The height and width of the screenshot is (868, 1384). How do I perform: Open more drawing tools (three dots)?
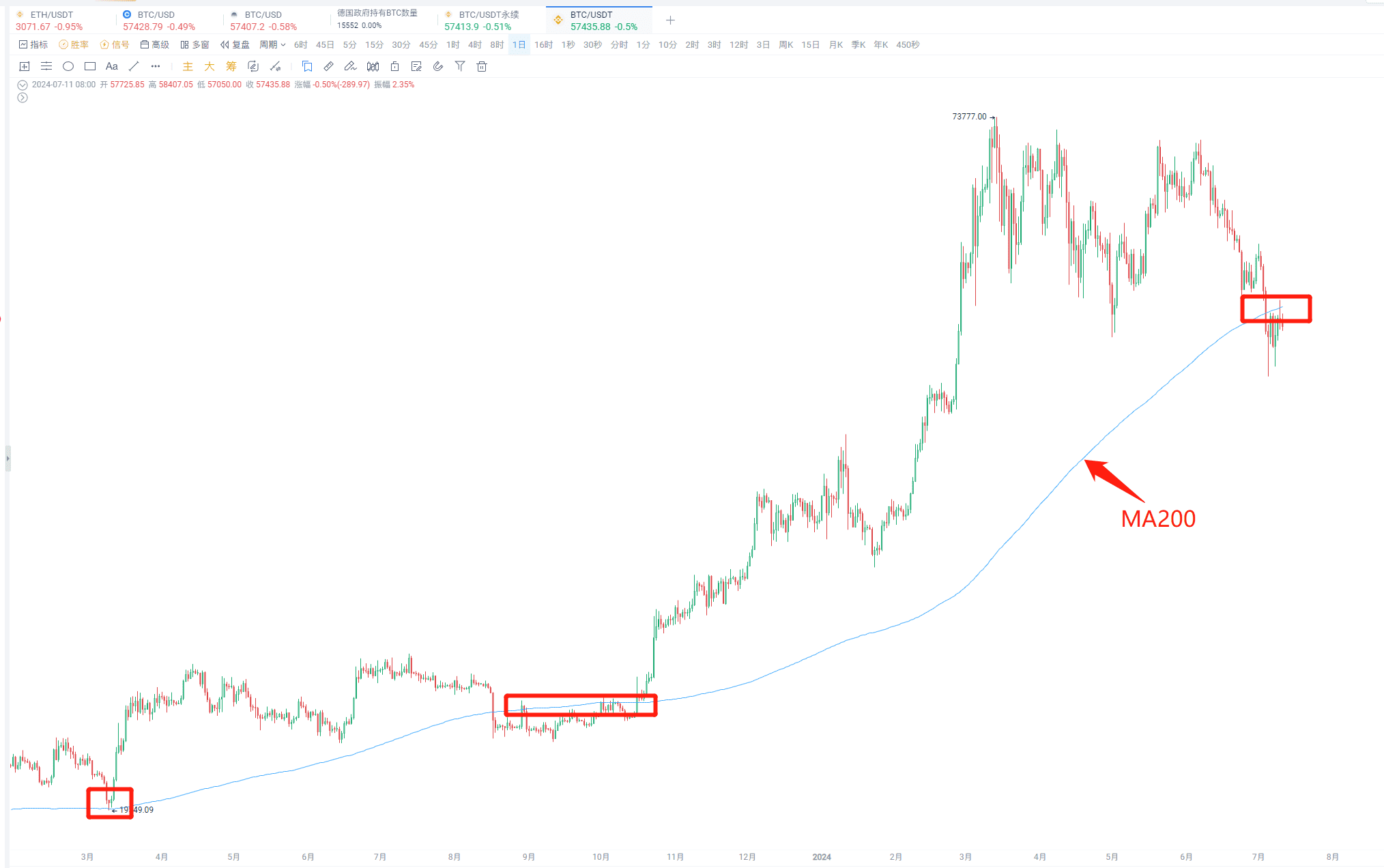pyautogui.click(x=156, y=66)
